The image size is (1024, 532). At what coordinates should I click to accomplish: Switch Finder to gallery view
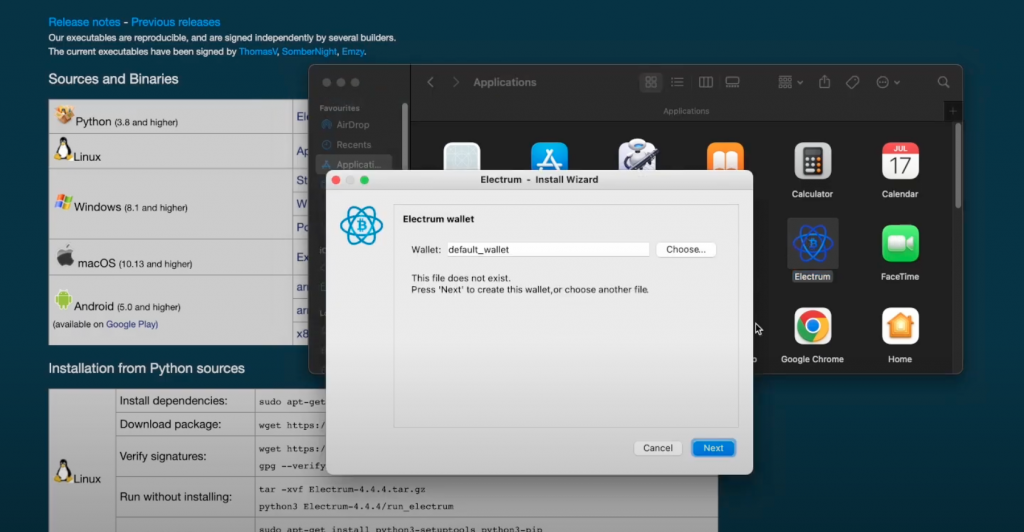point(733,82)
